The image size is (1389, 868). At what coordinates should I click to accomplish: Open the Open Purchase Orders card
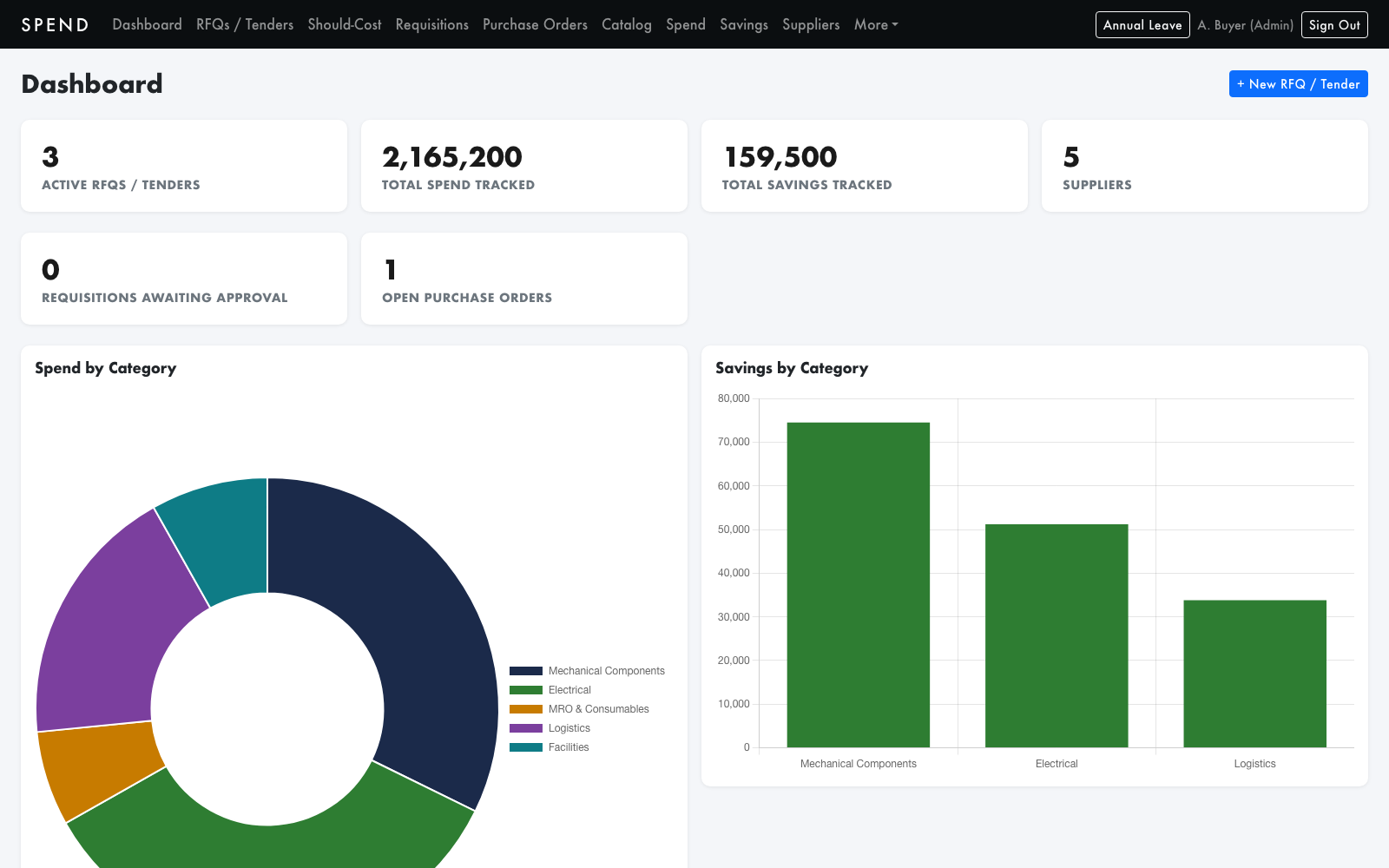(524, 279)
